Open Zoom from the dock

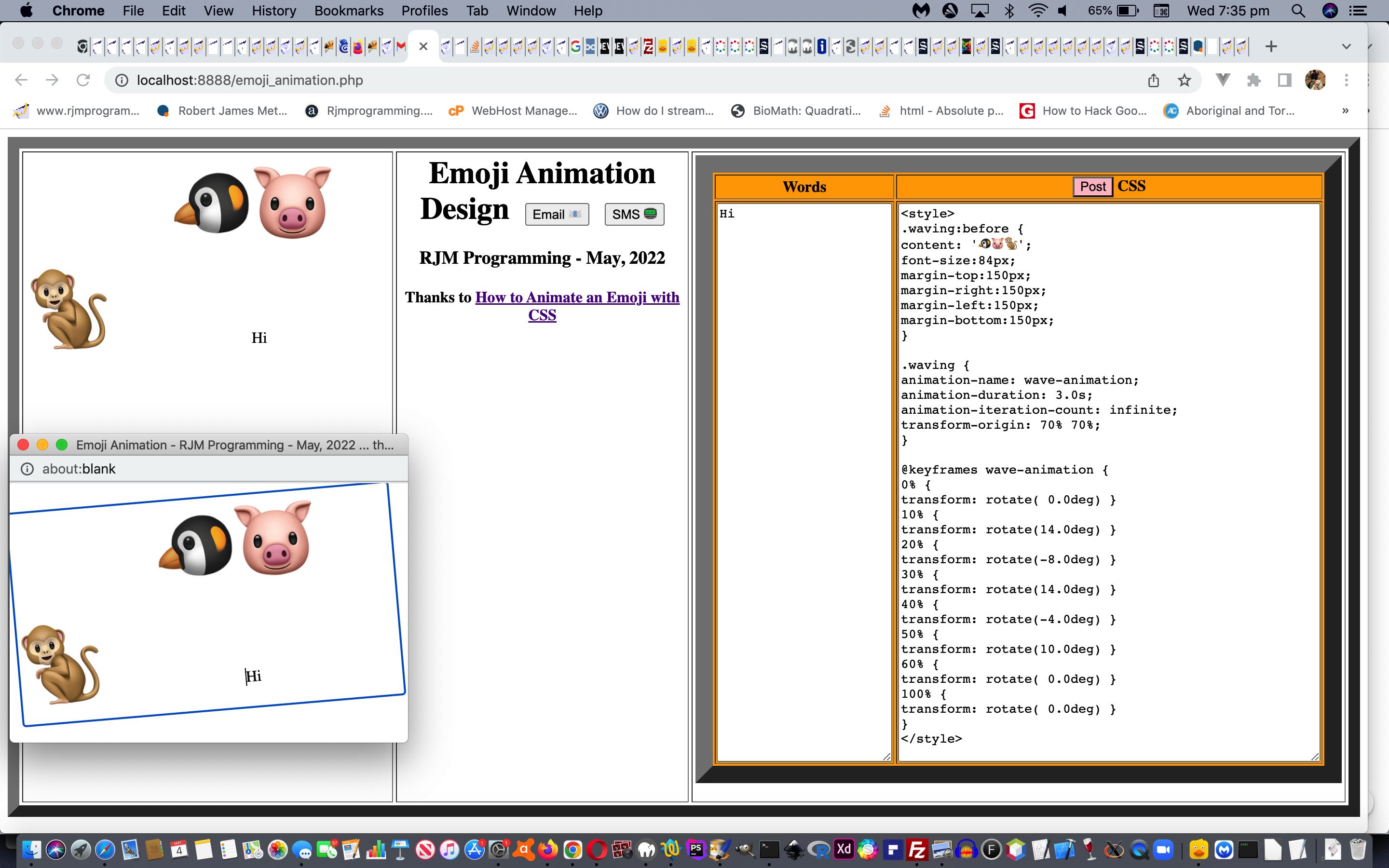(1163, 850)
